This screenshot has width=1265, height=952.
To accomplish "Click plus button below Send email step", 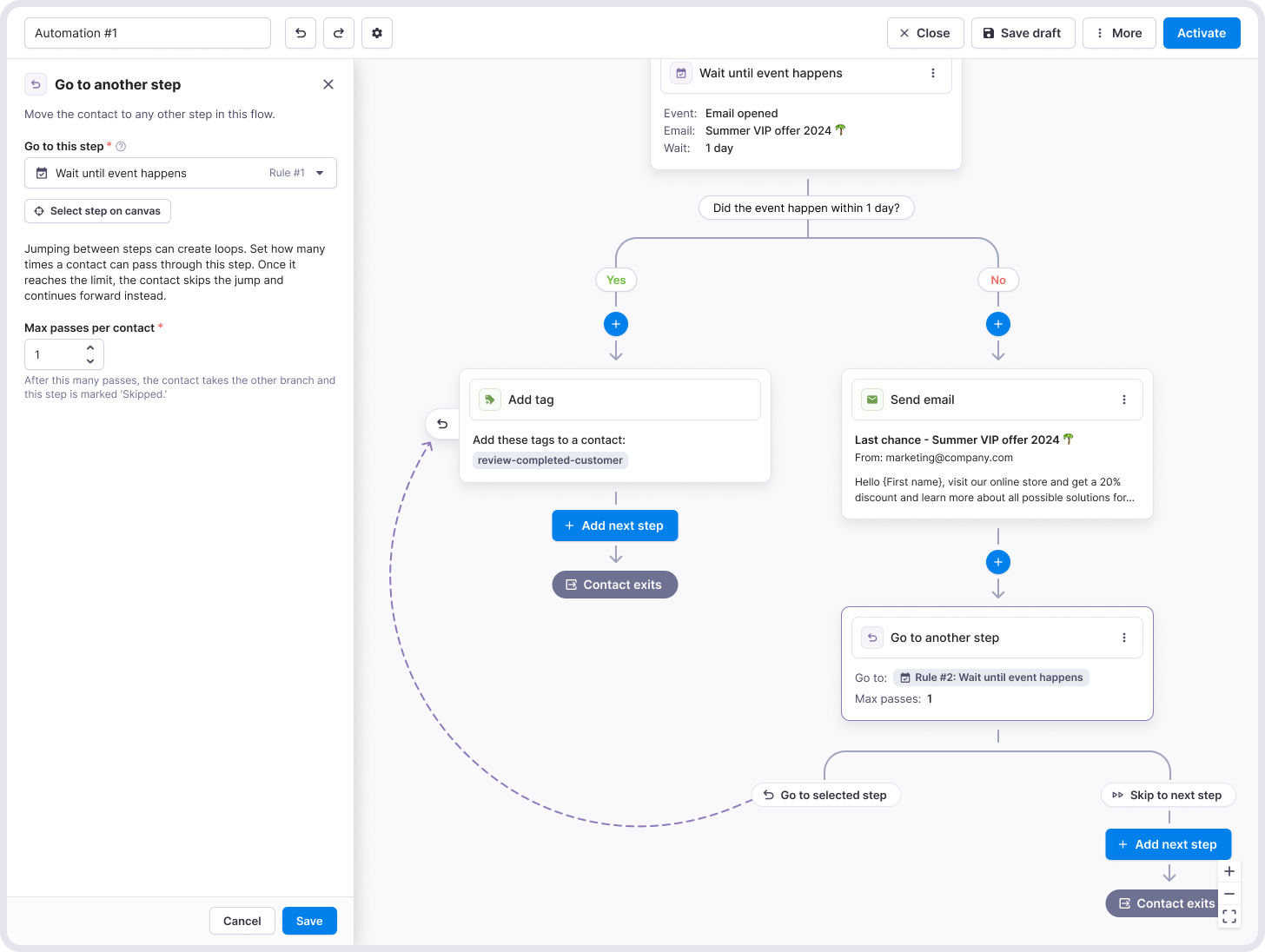I will [998, 562].
